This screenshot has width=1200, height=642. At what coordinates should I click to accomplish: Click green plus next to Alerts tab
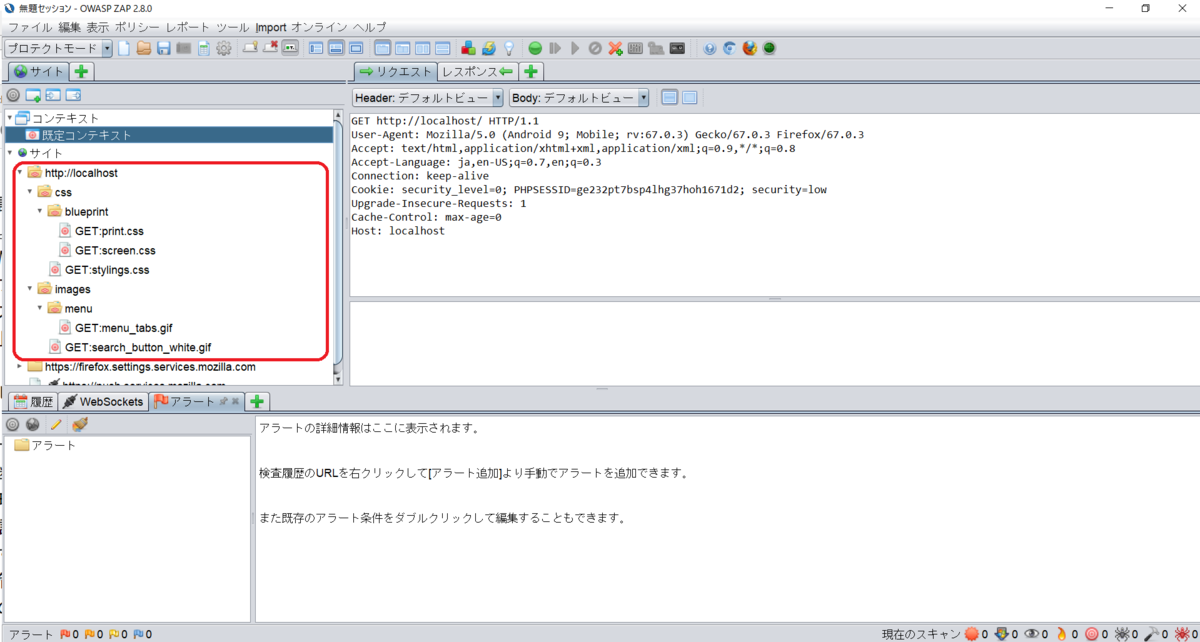(x=257, y=401)
